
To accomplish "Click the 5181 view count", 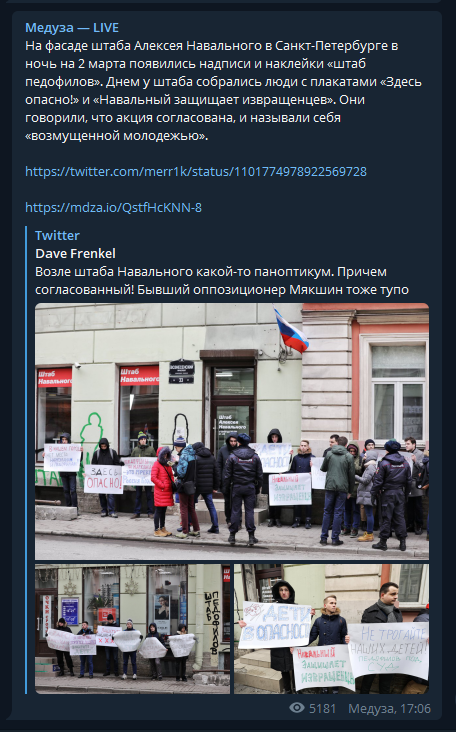I will coord(323,709).
